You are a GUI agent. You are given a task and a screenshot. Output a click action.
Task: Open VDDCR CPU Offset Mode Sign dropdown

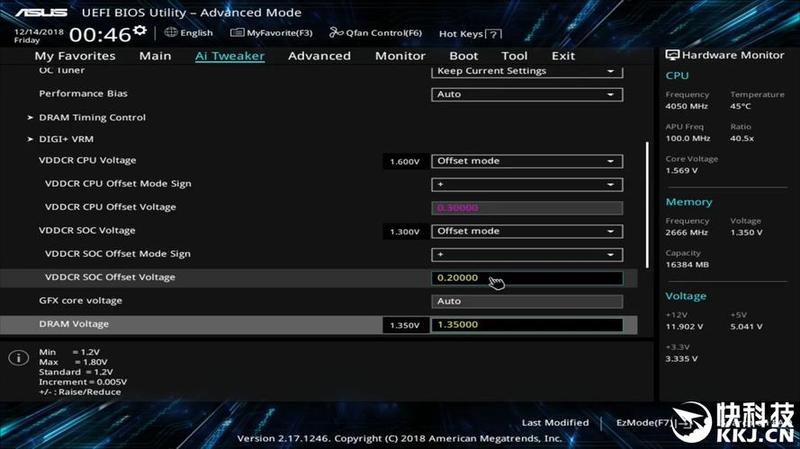(527, 184)
